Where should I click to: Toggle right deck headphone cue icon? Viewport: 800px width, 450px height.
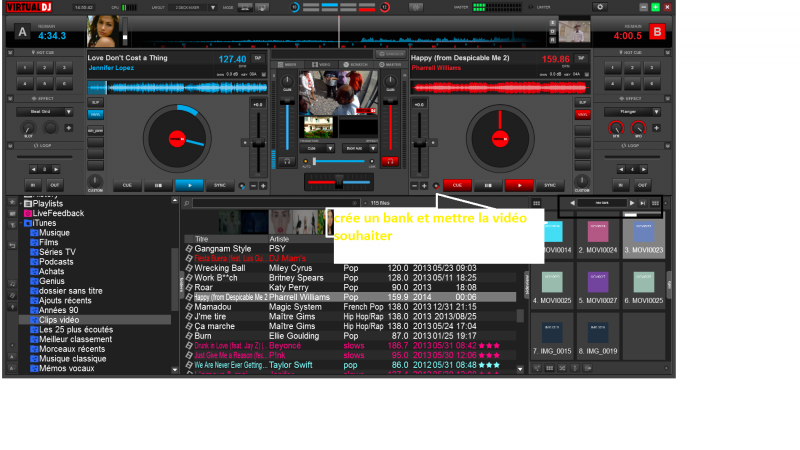388,160
